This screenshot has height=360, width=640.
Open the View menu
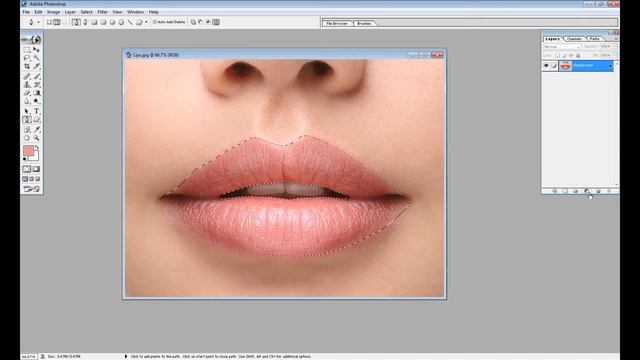117,12
